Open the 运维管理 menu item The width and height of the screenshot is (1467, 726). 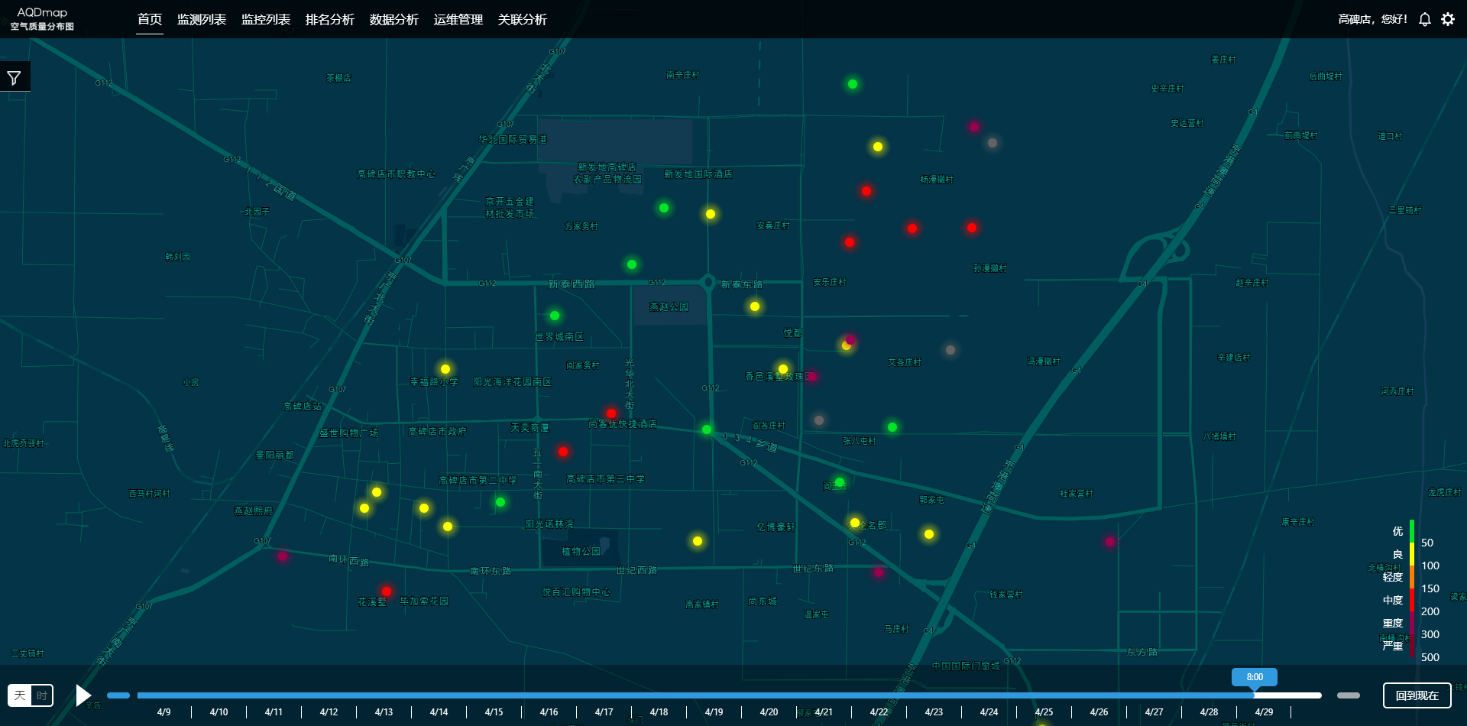(x=458, y=19)
